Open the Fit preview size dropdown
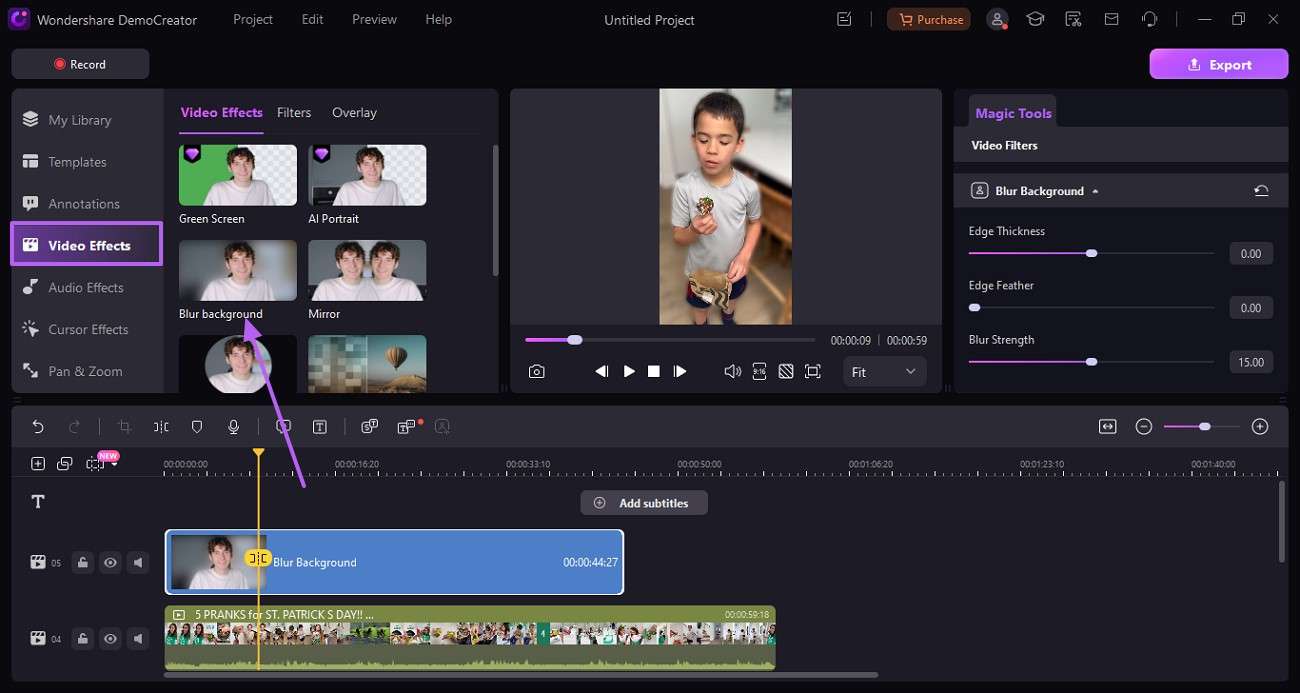This screenshot has width=1300, height=693. 884,371
